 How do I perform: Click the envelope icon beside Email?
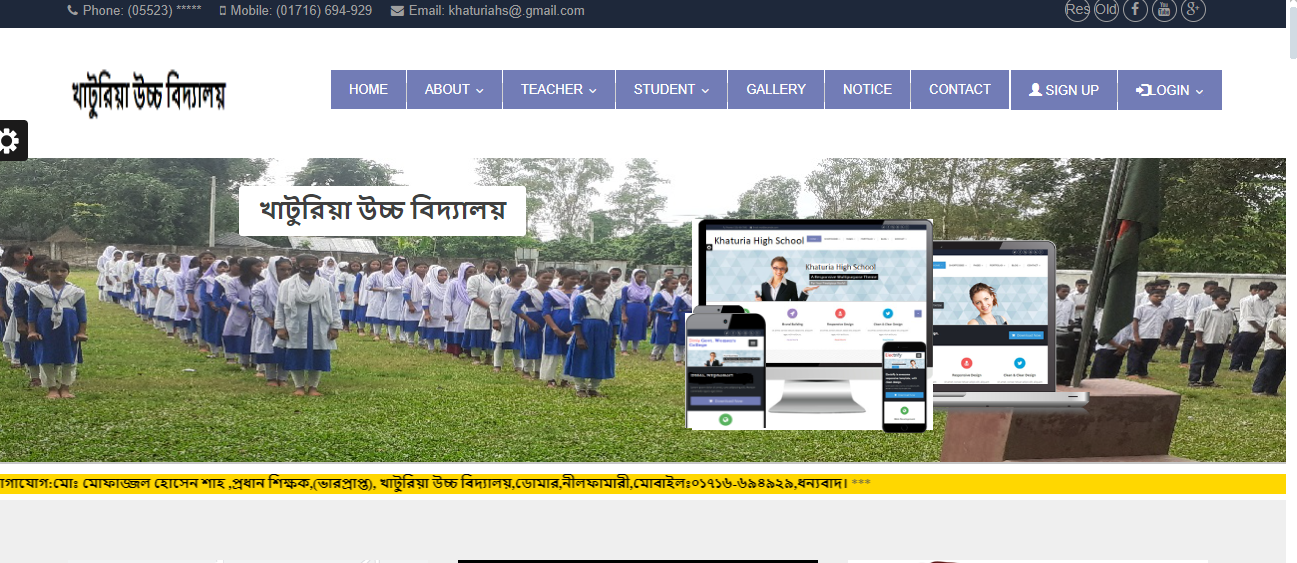pyautogui.click(x=397, y=11)
